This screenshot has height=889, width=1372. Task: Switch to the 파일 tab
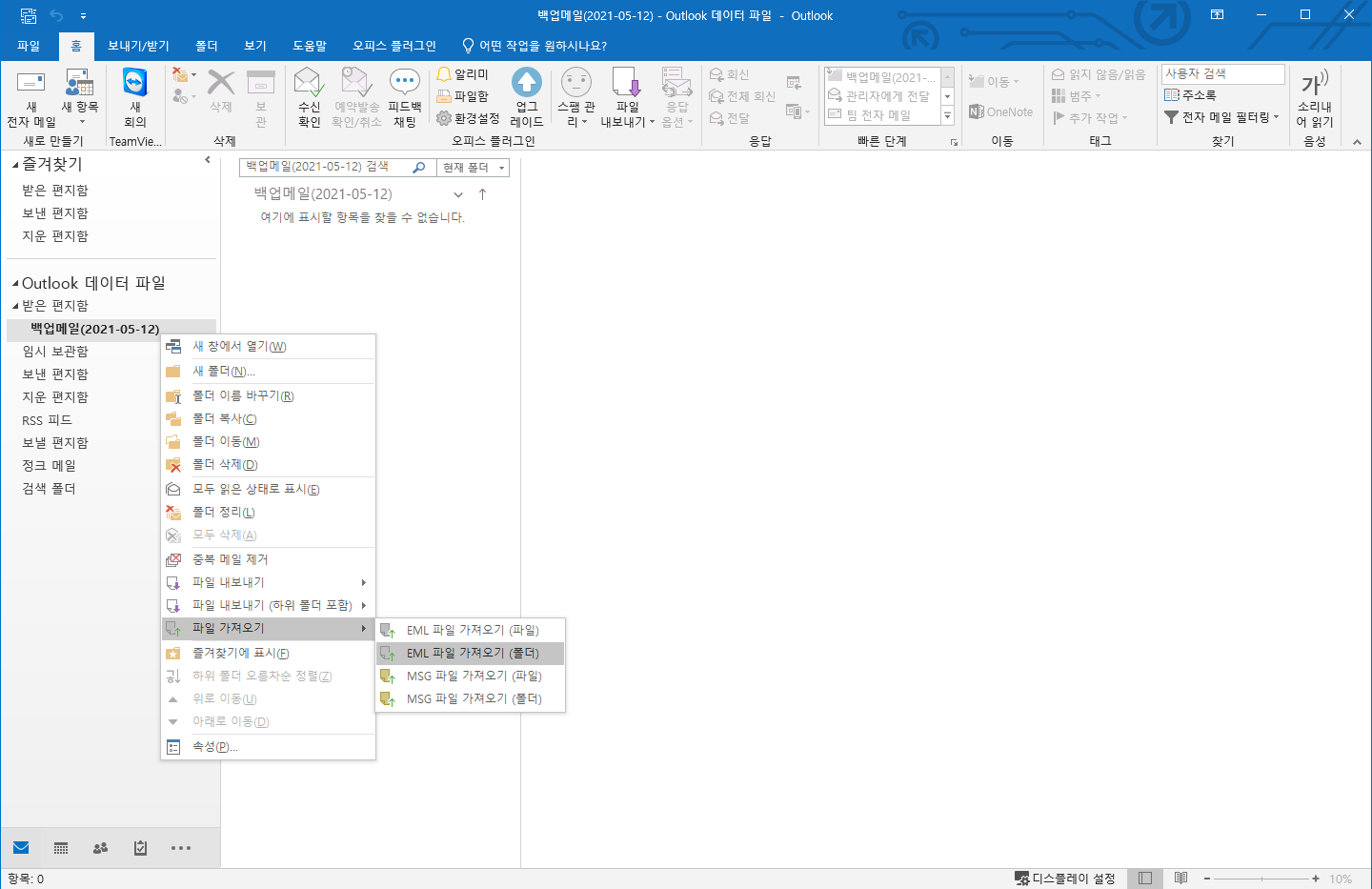point(29,46)
